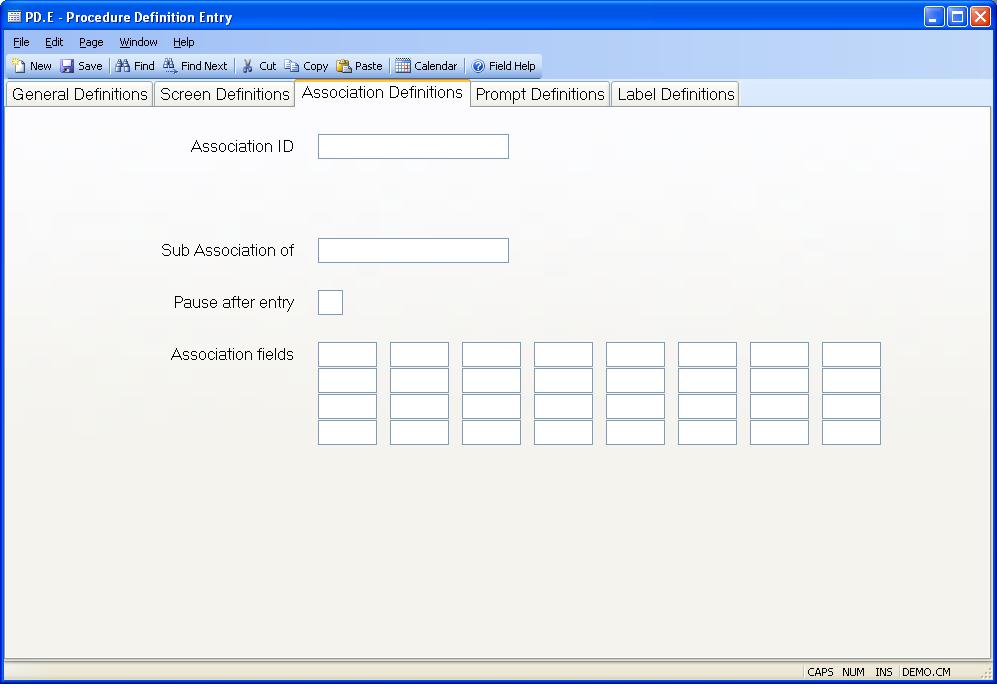This screenshot has width=997, height=689.
Task: Click the last cell in bottom Association fields row
Action: (x=851, y=433)
